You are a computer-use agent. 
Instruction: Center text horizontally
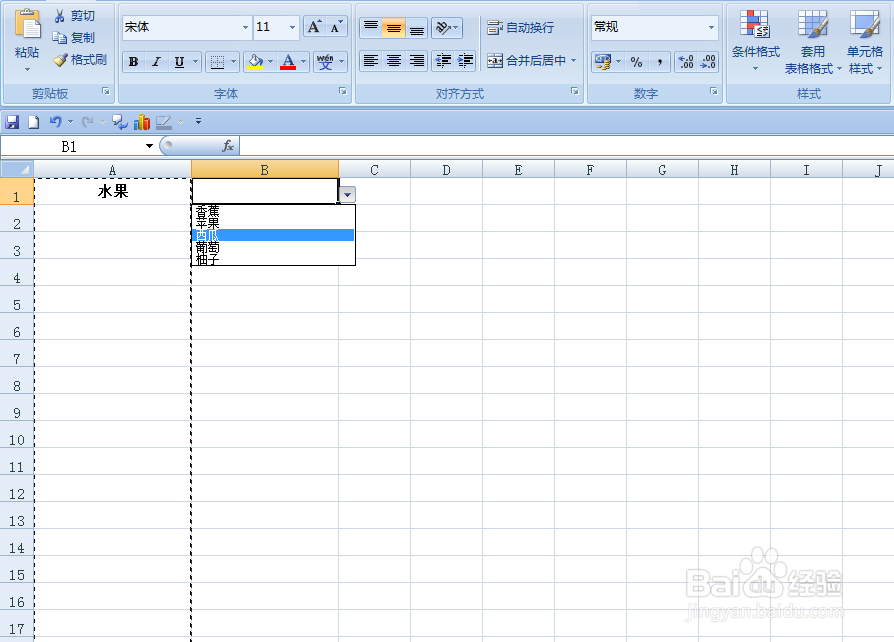[393, 60]
